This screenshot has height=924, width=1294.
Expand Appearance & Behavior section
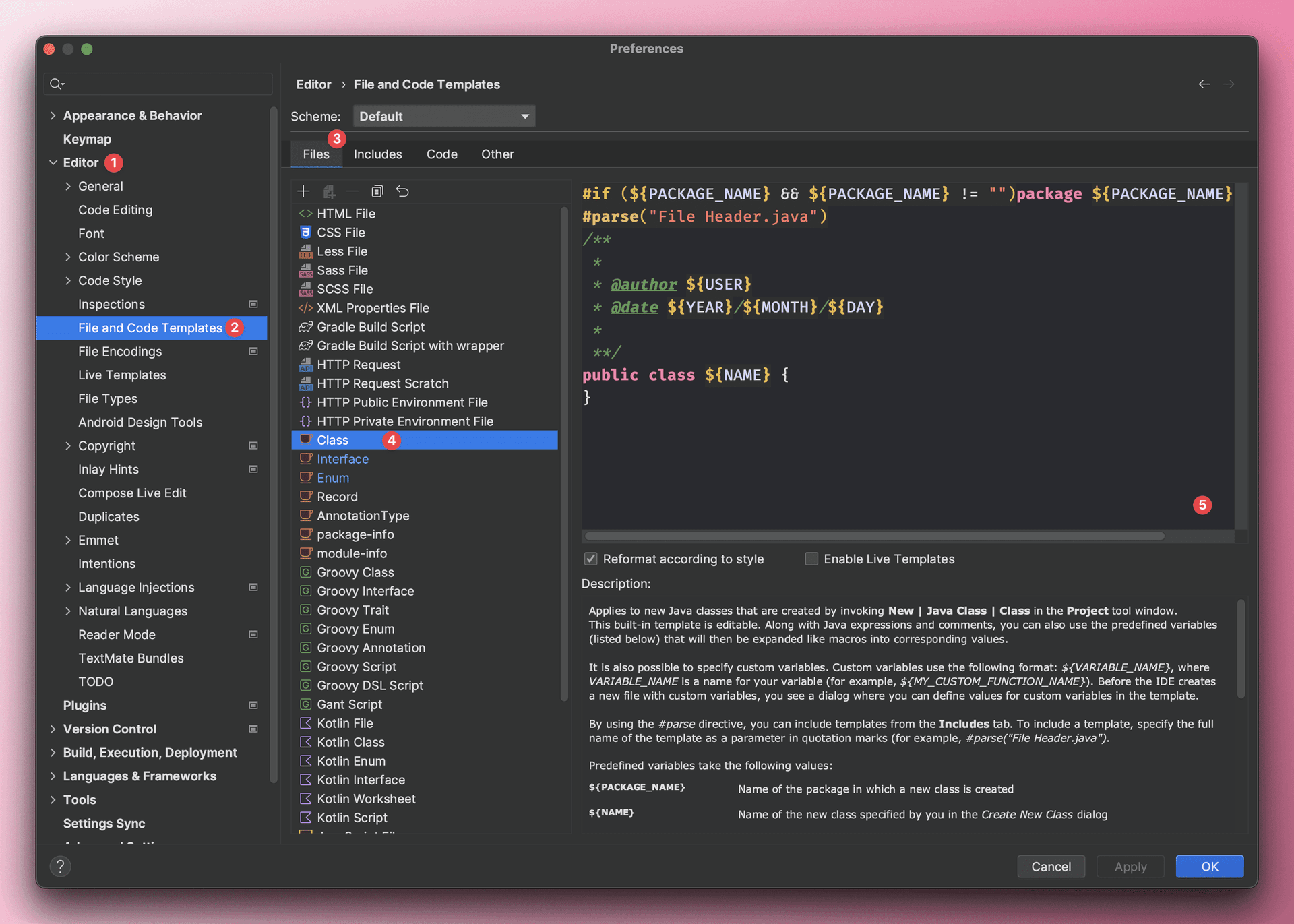[53, 115]
